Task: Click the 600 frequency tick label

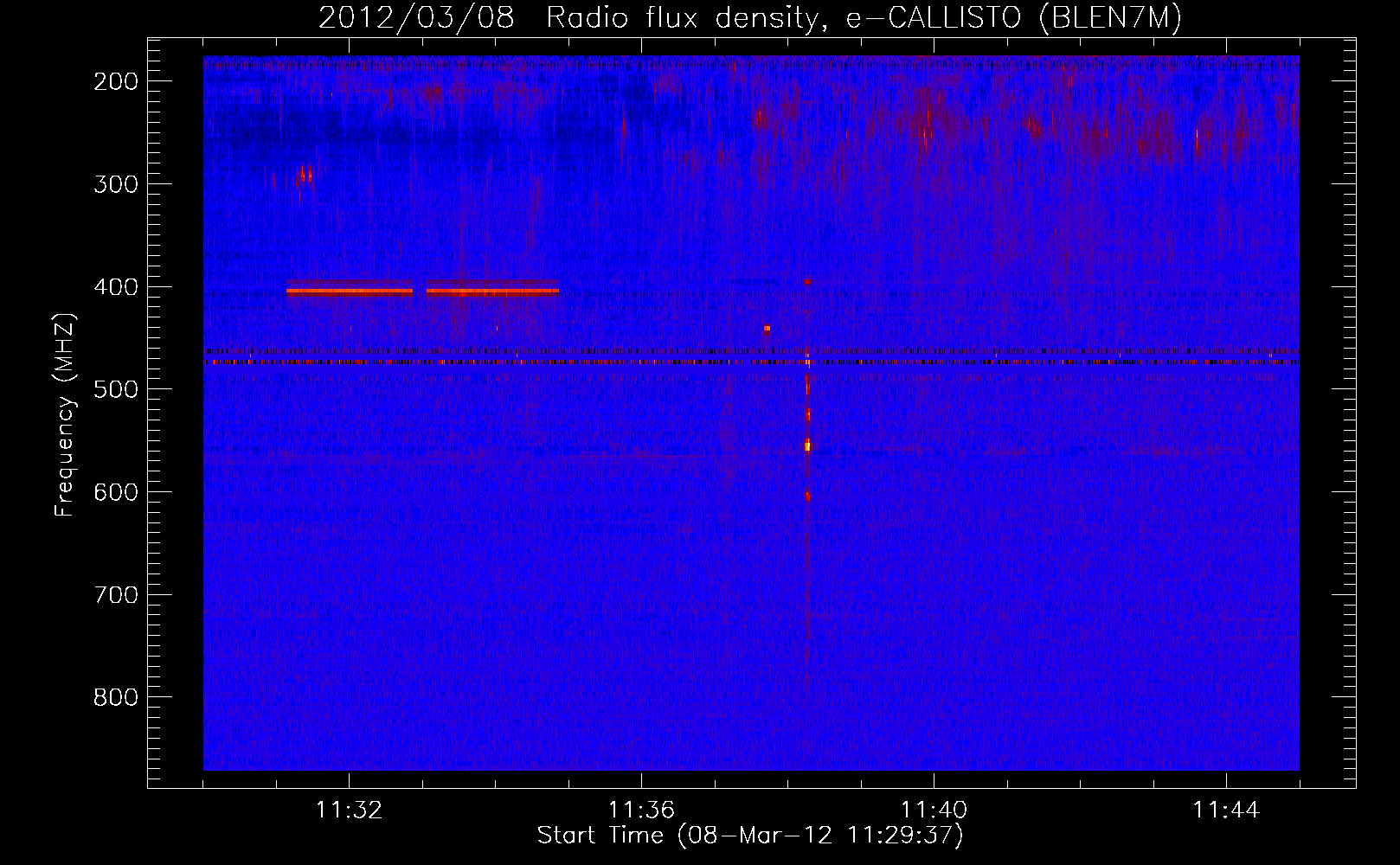Action: [x=116, y=492]
